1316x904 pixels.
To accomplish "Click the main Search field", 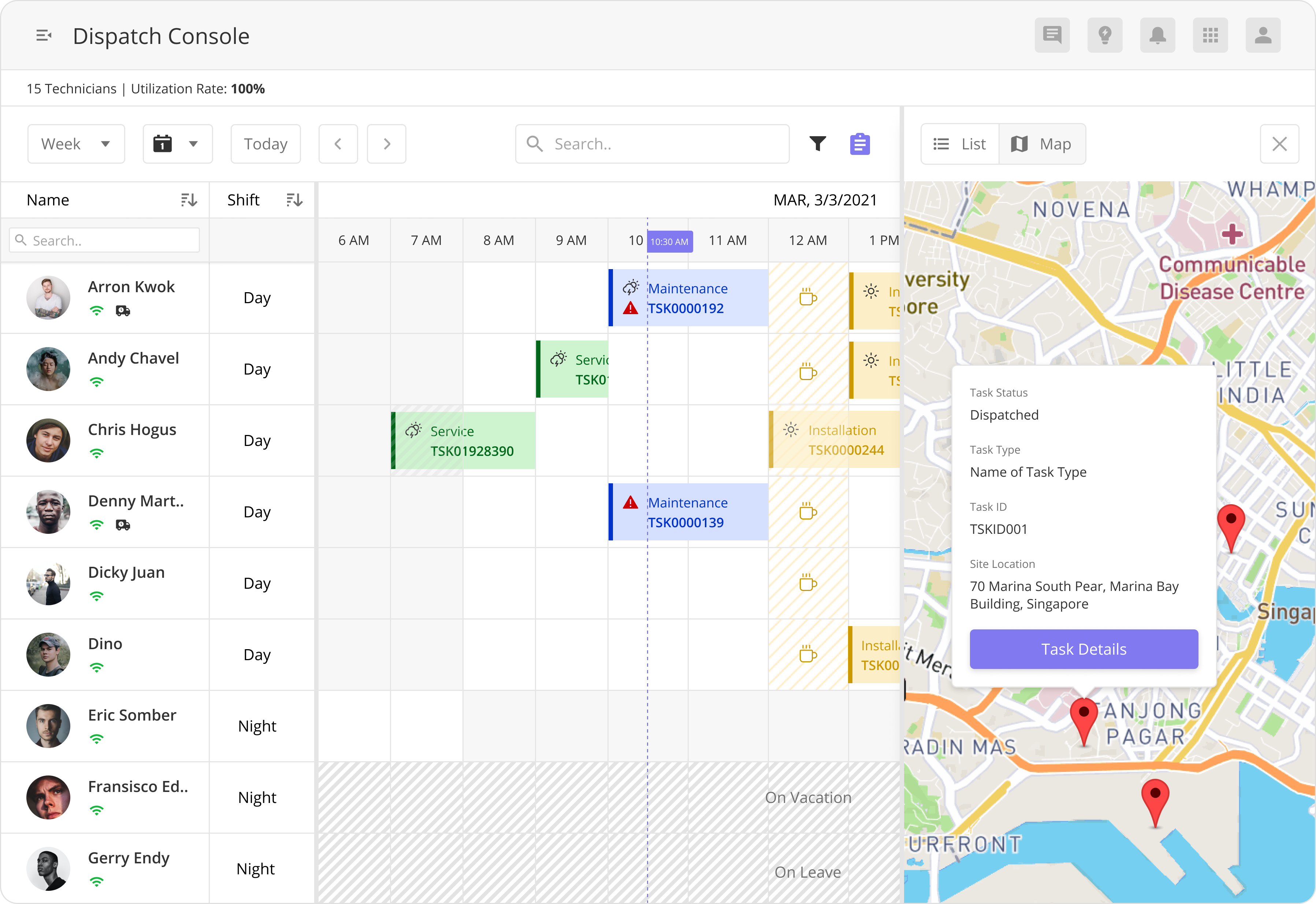I will coord(652,144).
